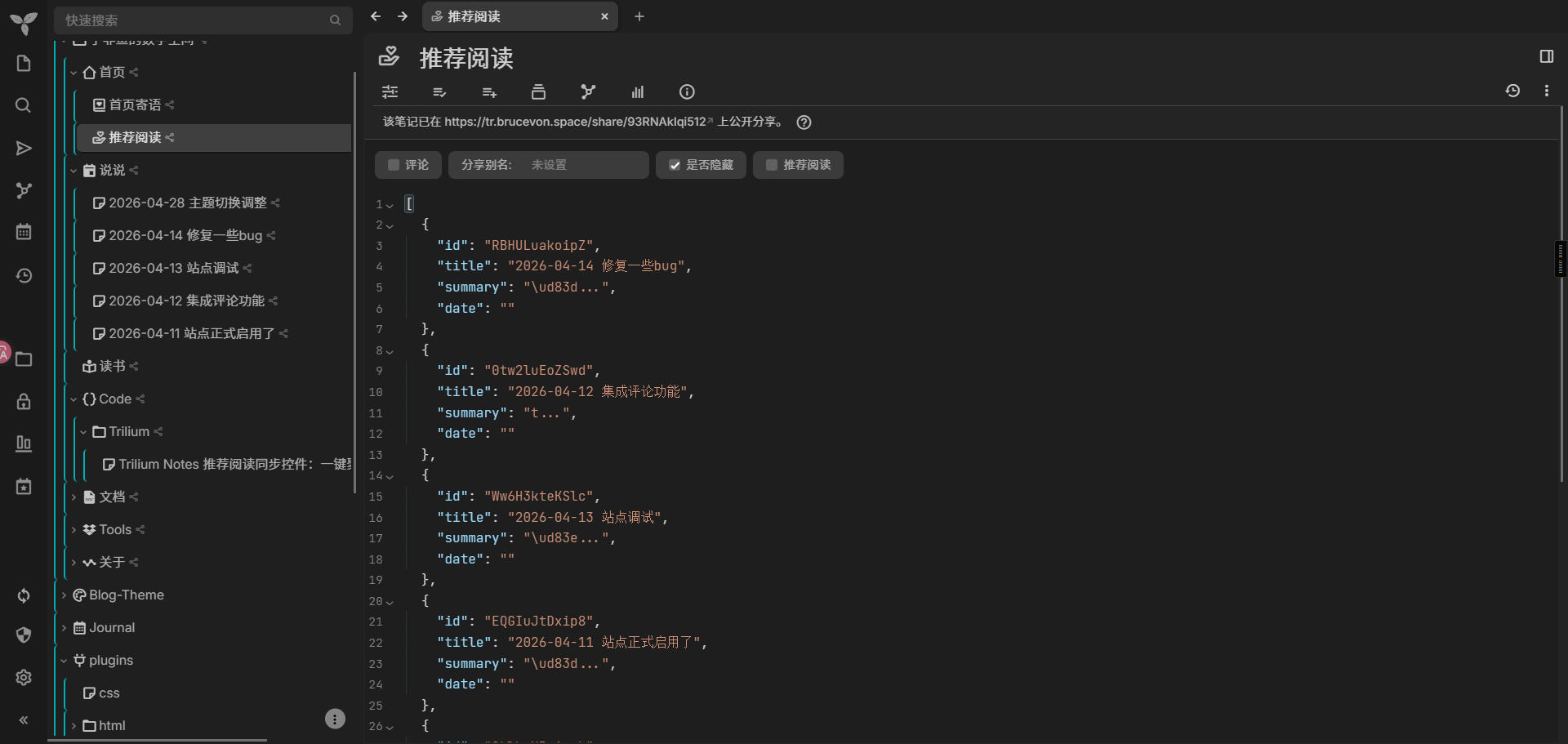
Task: Open the tr.brucevon.space share link
Action: (575, 122)
